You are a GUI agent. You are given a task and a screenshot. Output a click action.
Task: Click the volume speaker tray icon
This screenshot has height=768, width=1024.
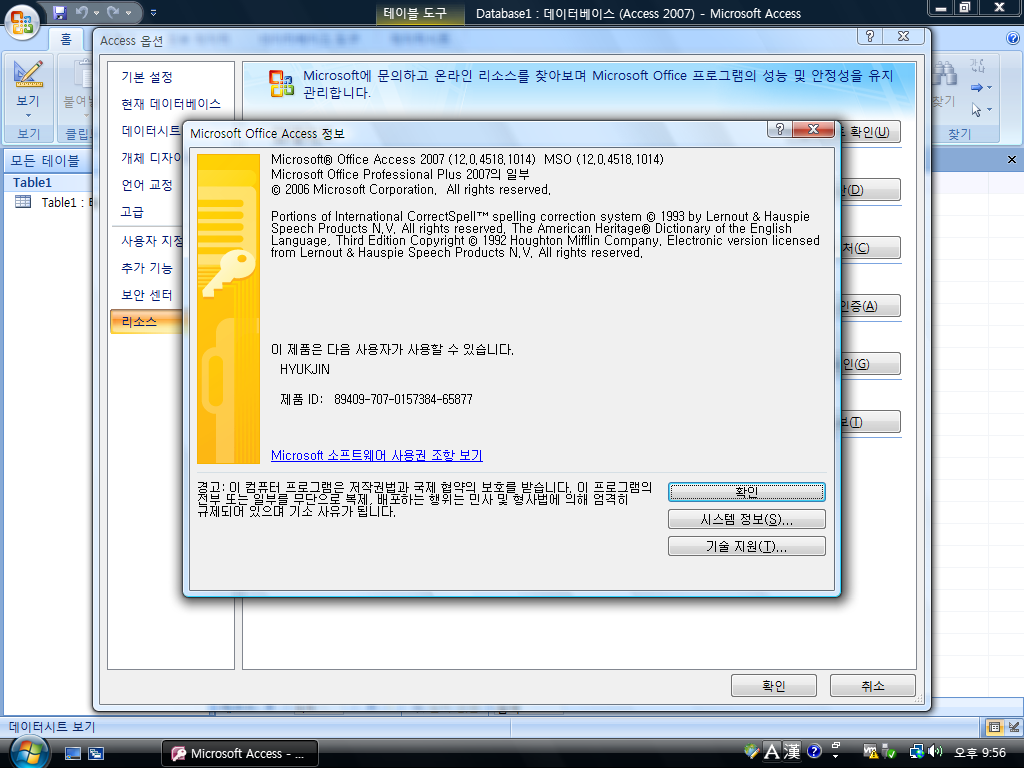(935, 752)
